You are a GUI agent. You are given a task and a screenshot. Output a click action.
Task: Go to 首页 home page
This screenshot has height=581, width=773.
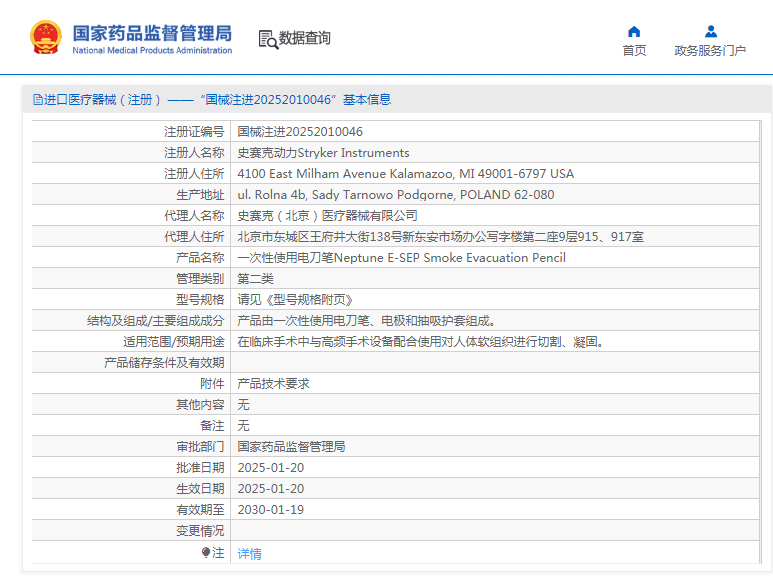pyautogui.click(x=634, y=50)
